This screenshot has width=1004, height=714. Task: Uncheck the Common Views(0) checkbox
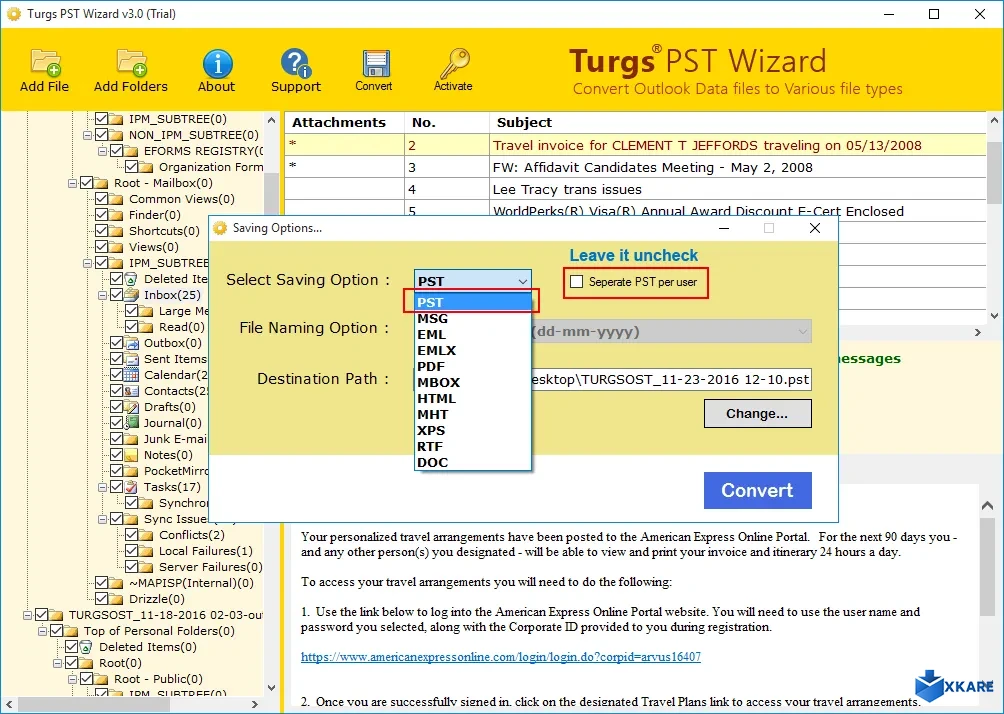[101, 199]
